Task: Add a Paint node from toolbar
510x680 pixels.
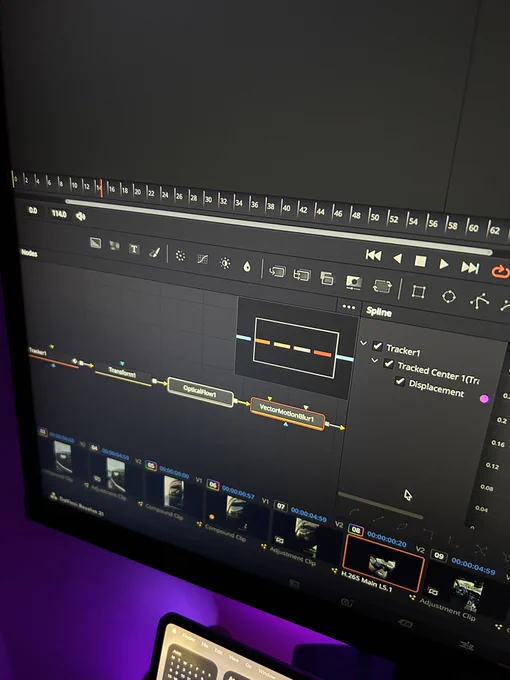Action: click(155, 252)
